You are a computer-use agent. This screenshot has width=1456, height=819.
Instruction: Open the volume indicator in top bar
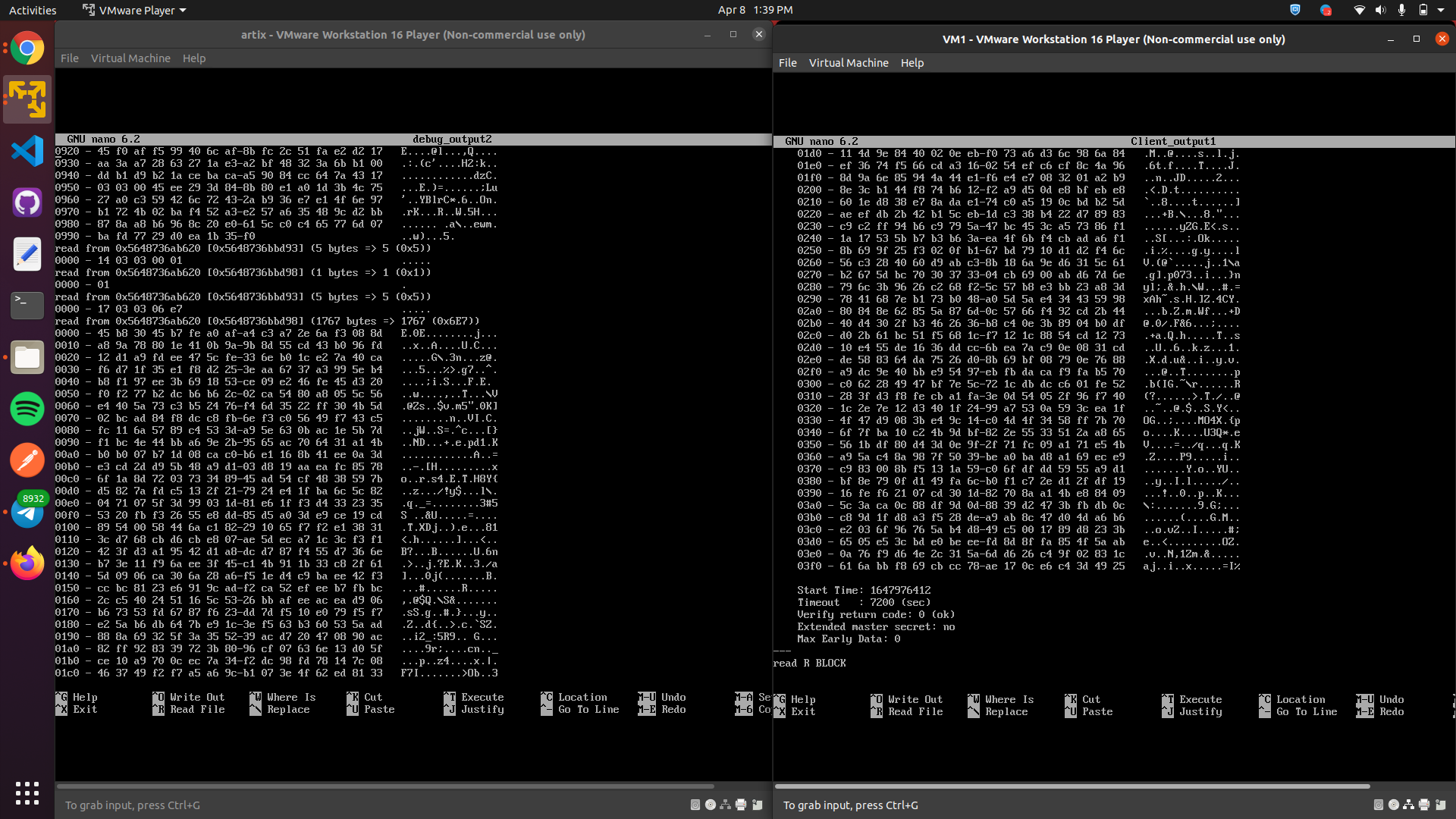point(1380,10)
